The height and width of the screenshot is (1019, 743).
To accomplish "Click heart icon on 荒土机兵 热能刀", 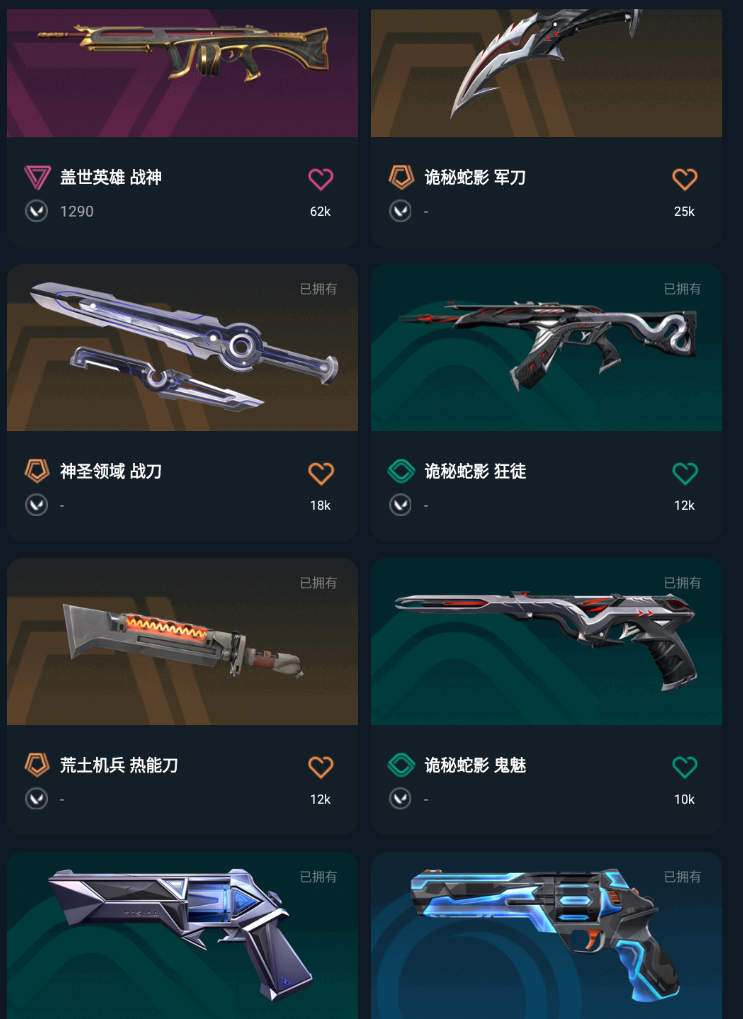I will pos(320,767).
